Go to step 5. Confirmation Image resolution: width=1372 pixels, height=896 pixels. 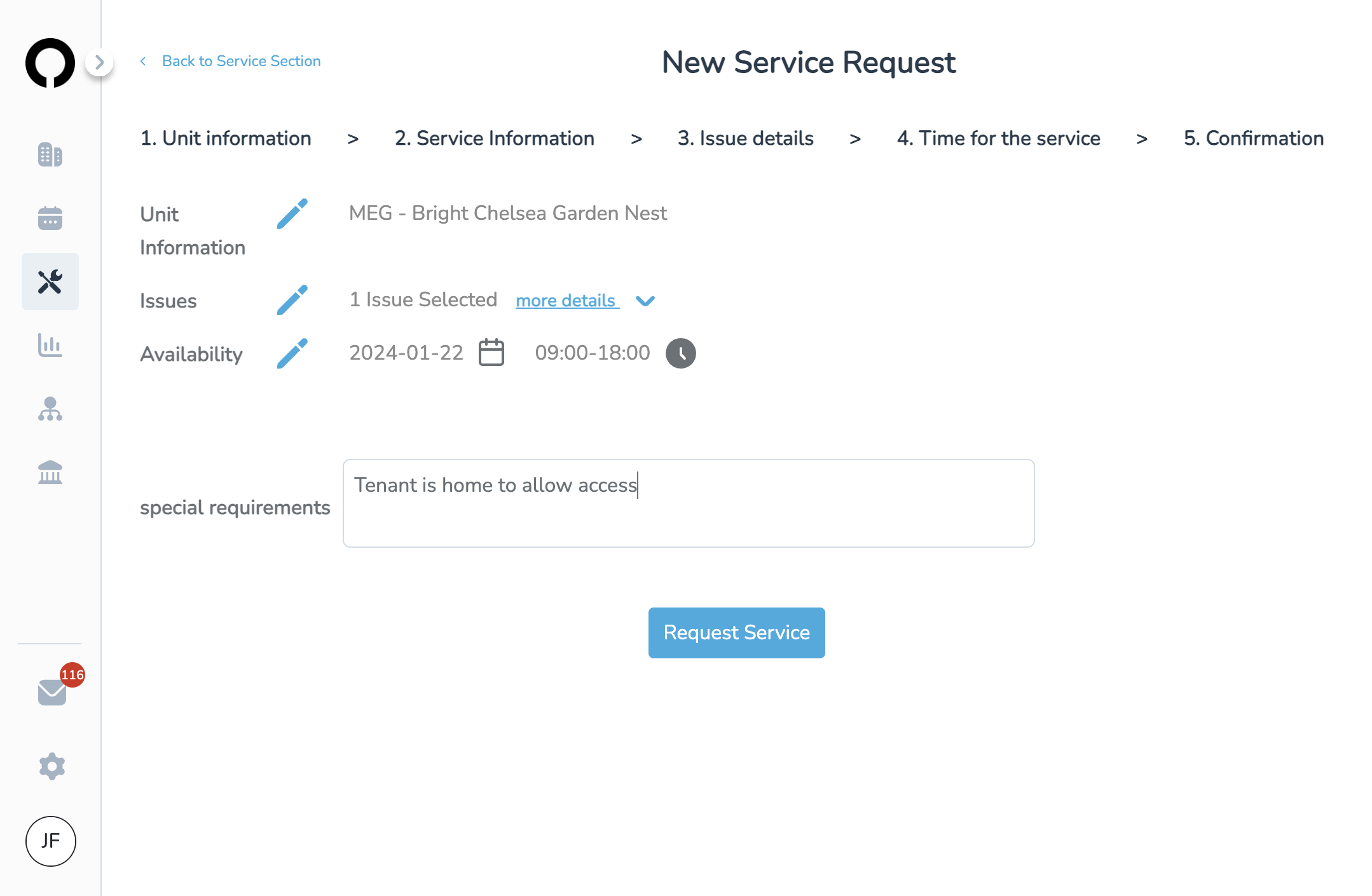click(1254, 138)
